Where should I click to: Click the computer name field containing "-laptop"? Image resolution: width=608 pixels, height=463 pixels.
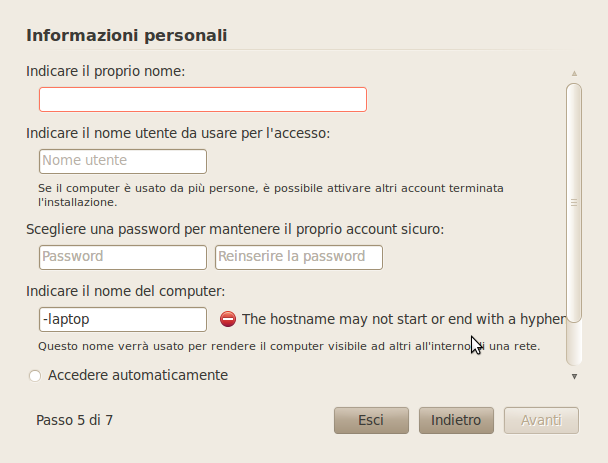pyautogui.click(x=122, y=319)
